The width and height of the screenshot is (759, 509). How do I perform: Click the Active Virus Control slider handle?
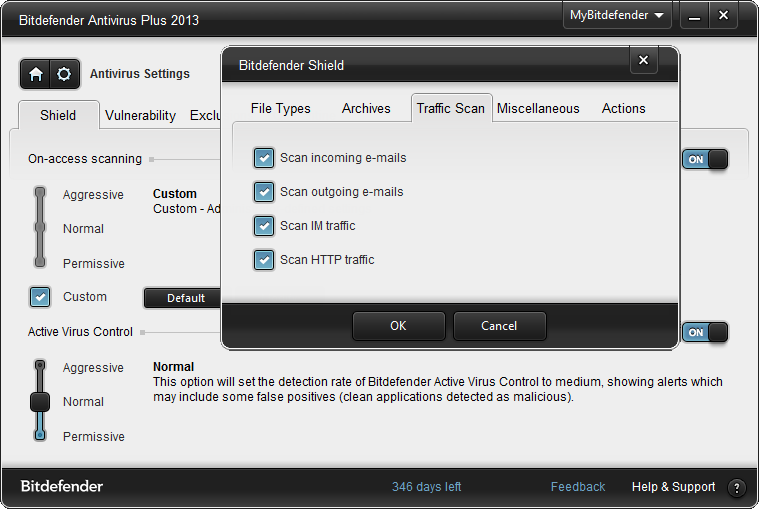[40, 402]
